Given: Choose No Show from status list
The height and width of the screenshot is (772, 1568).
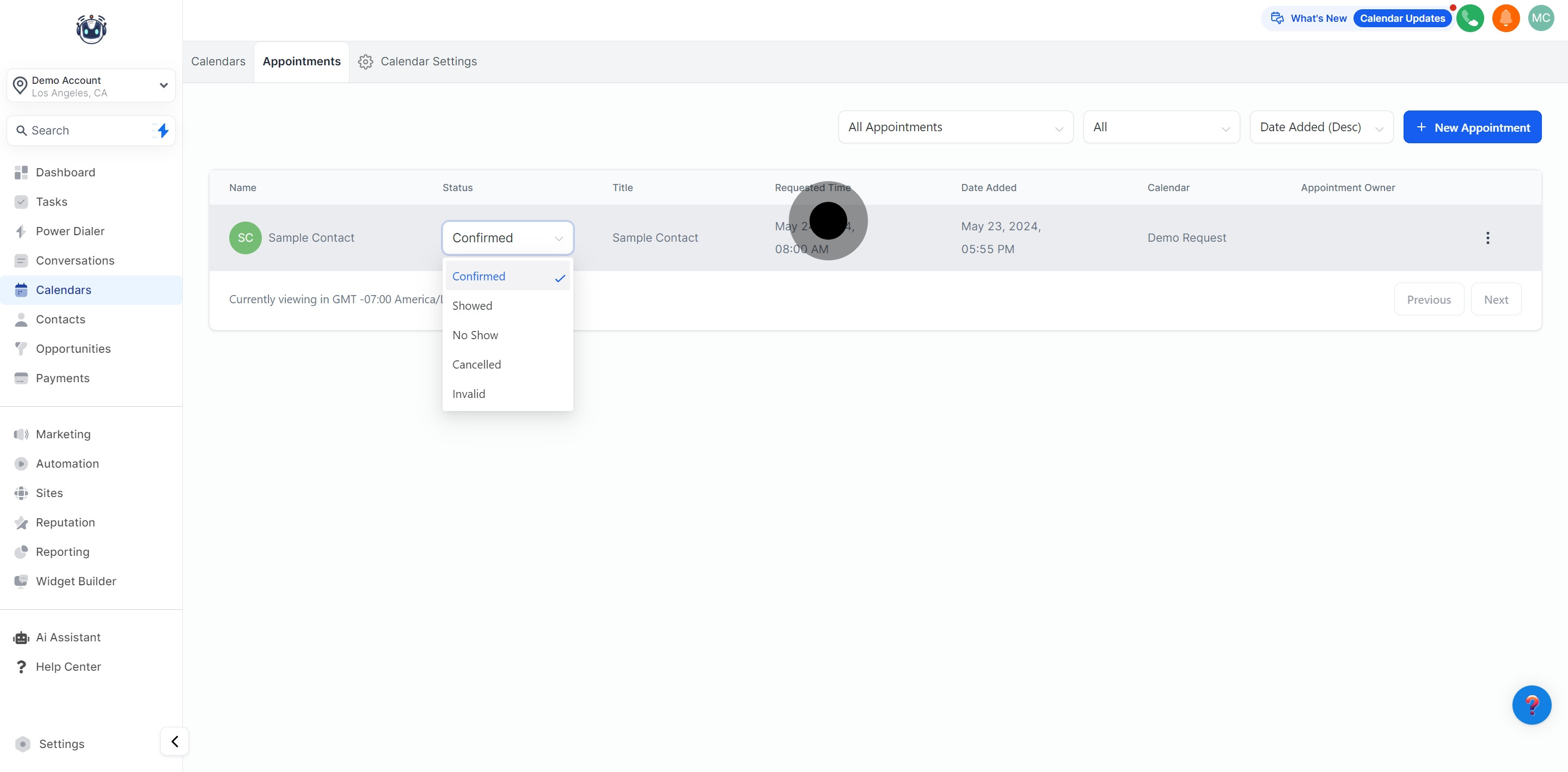Looking at the screenshot, I should (x=475, y=335).
